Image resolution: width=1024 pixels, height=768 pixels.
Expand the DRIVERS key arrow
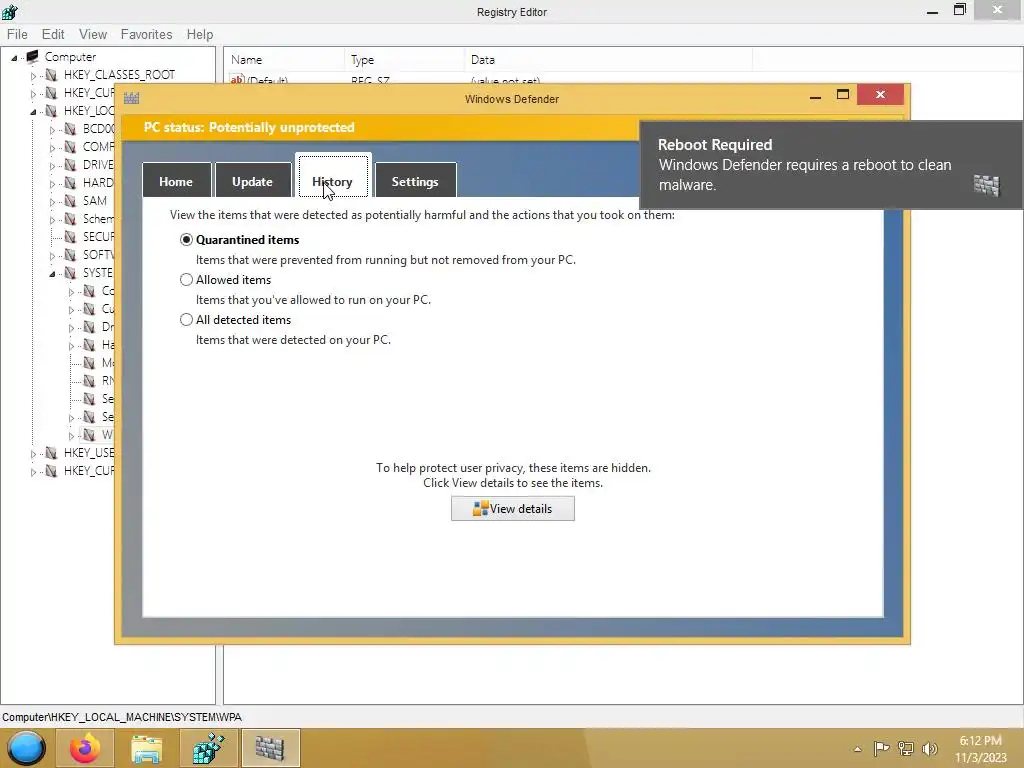[52, 166]
